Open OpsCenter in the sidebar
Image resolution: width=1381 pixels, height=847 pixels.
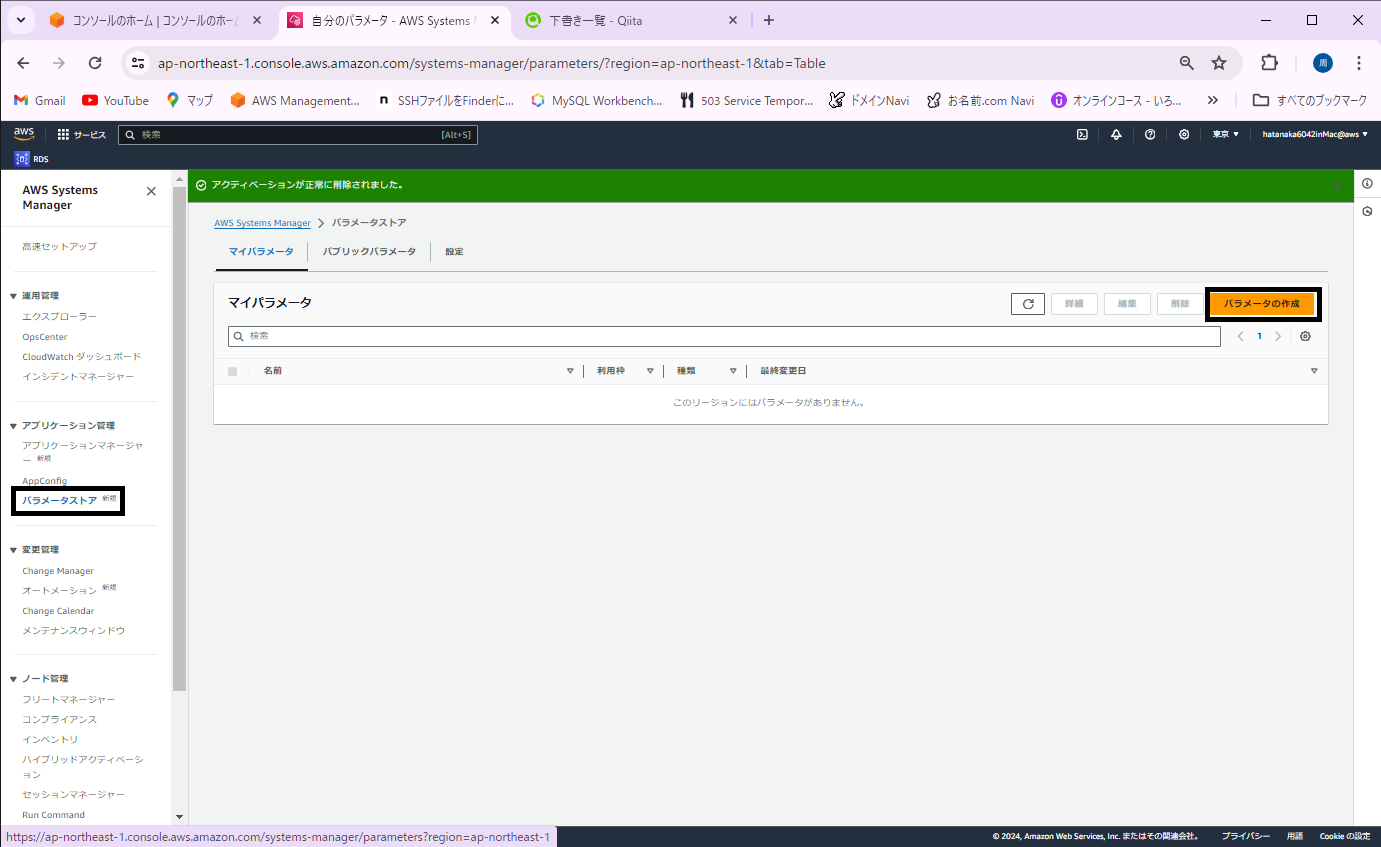(45, 337)
